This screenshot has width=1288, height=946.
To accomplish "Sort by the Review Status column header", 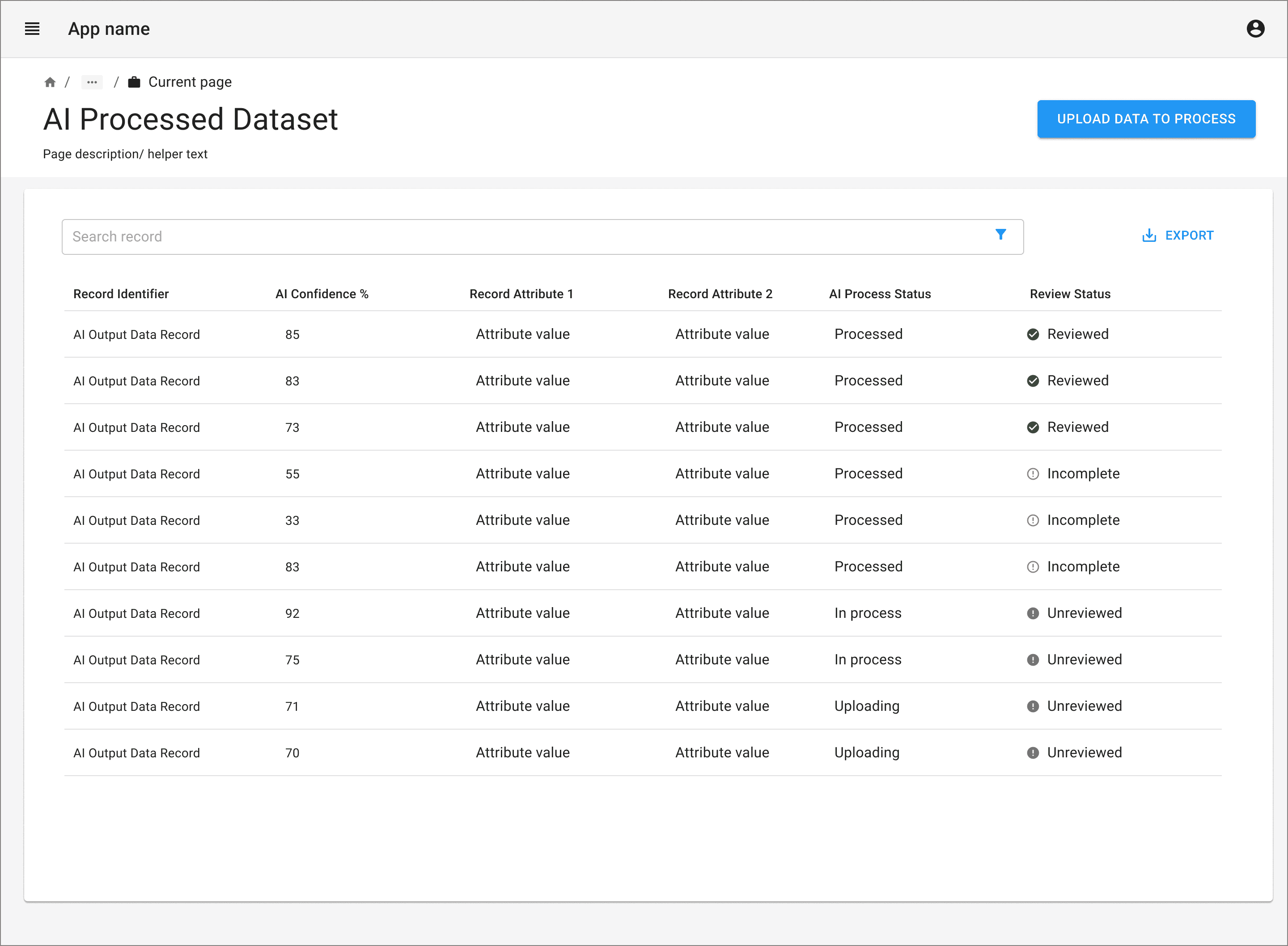I will pyautogui.click(x=1070, y=294).
